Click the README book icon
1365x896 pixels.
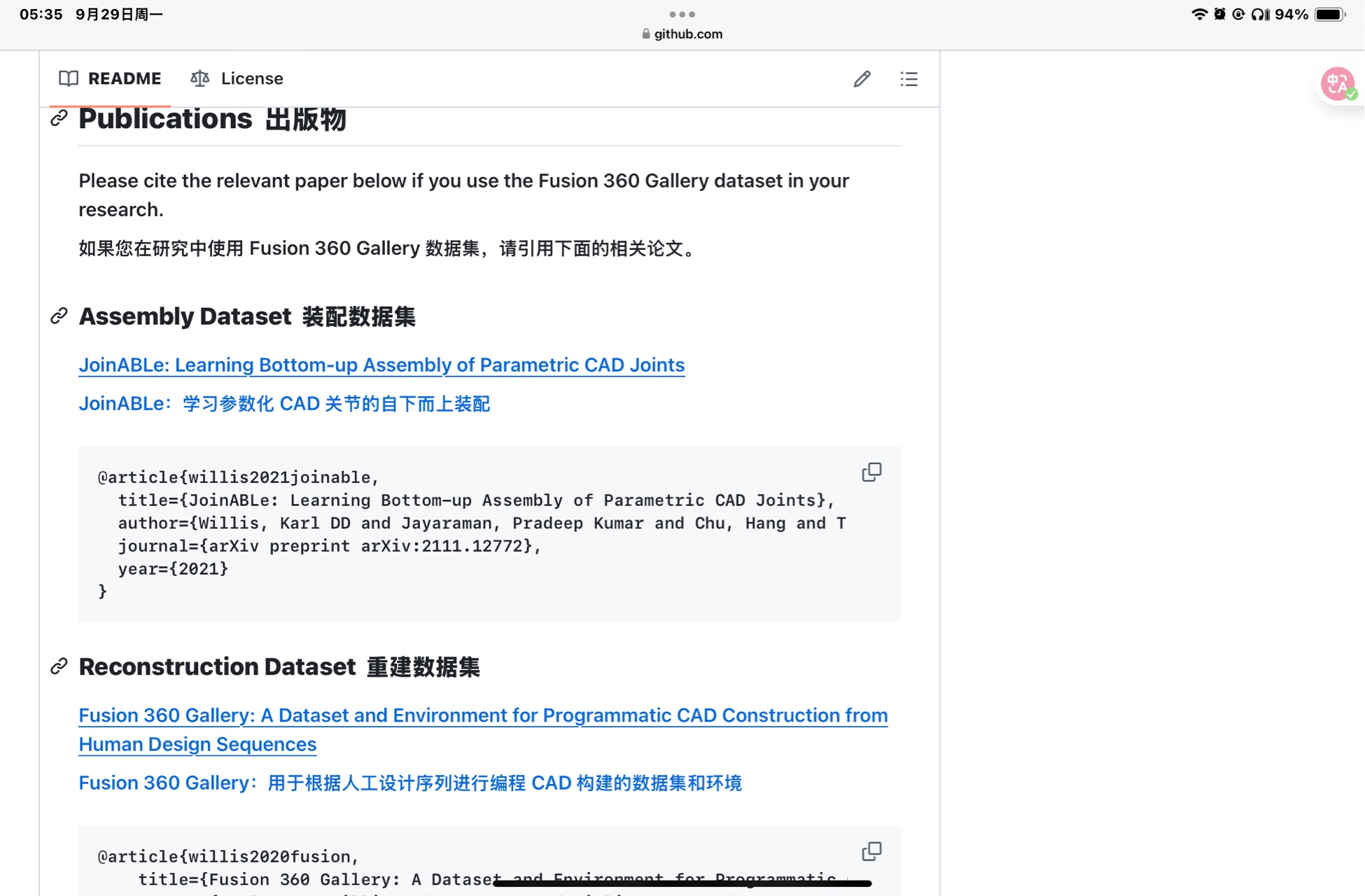point(69,78)
